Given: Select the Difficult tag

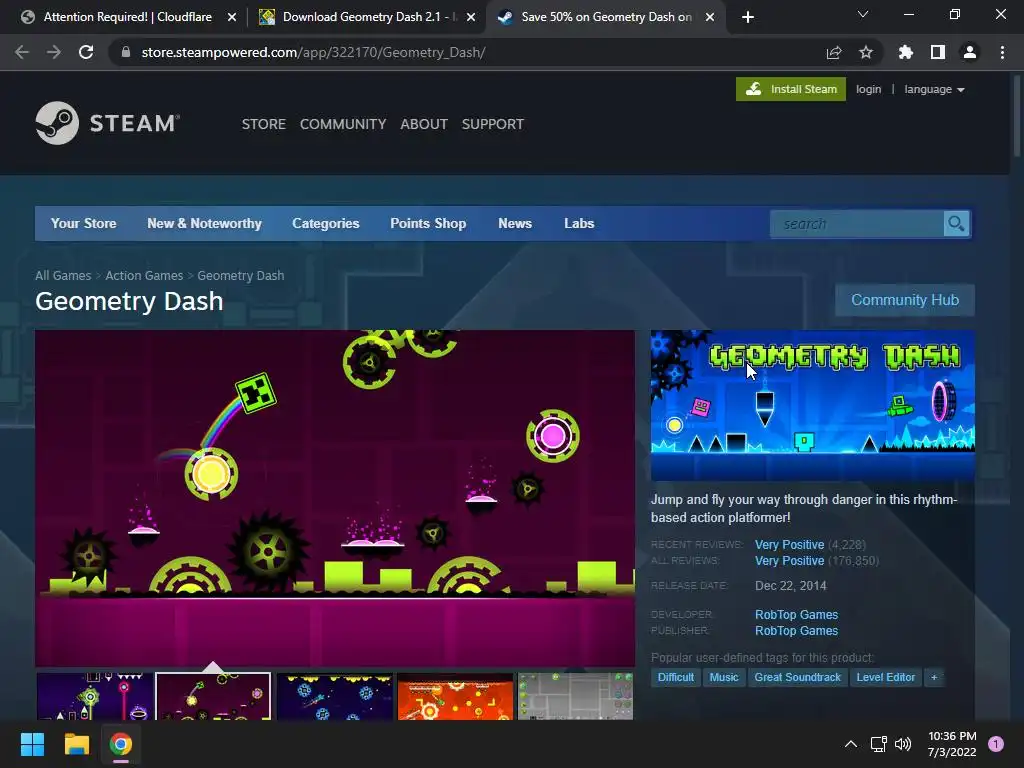Looking at the screenshot, I should [675, 677].
